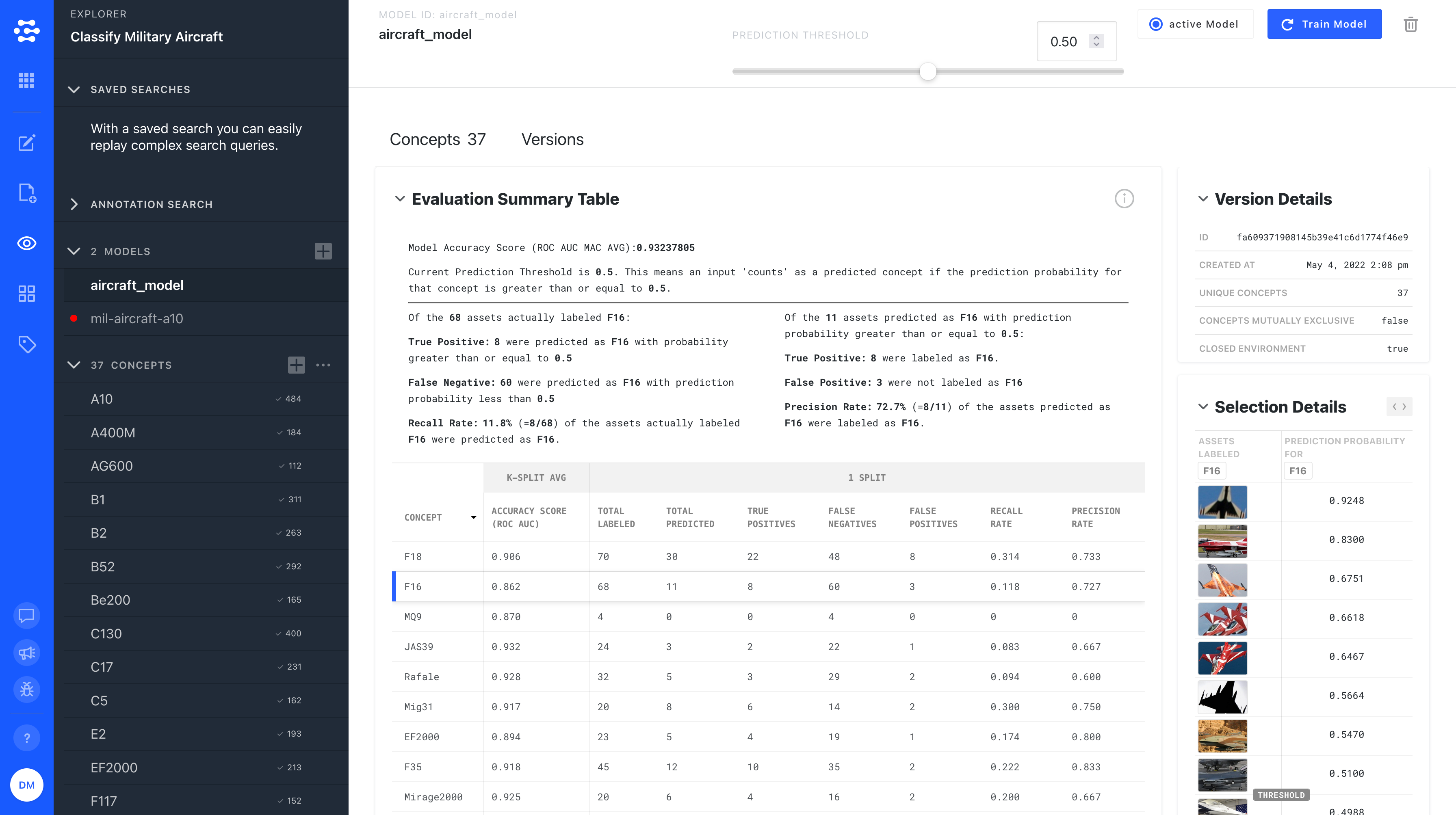The height and width of the screenshot is (815, 1456).
Task: Open the bug report icon
Action: pyautogui.click(x=26, y=690)
